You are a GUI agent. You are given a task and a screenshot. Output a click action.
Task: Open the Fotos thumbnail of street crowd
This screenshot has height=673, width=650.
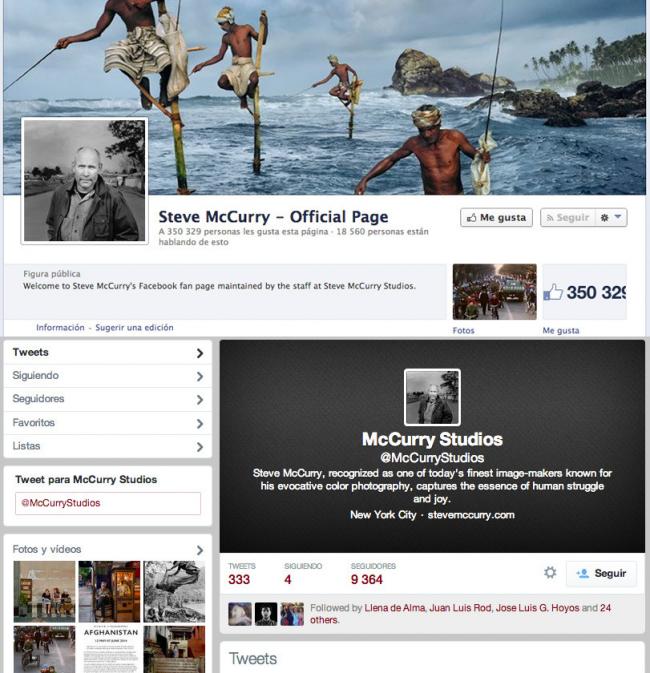494,292
